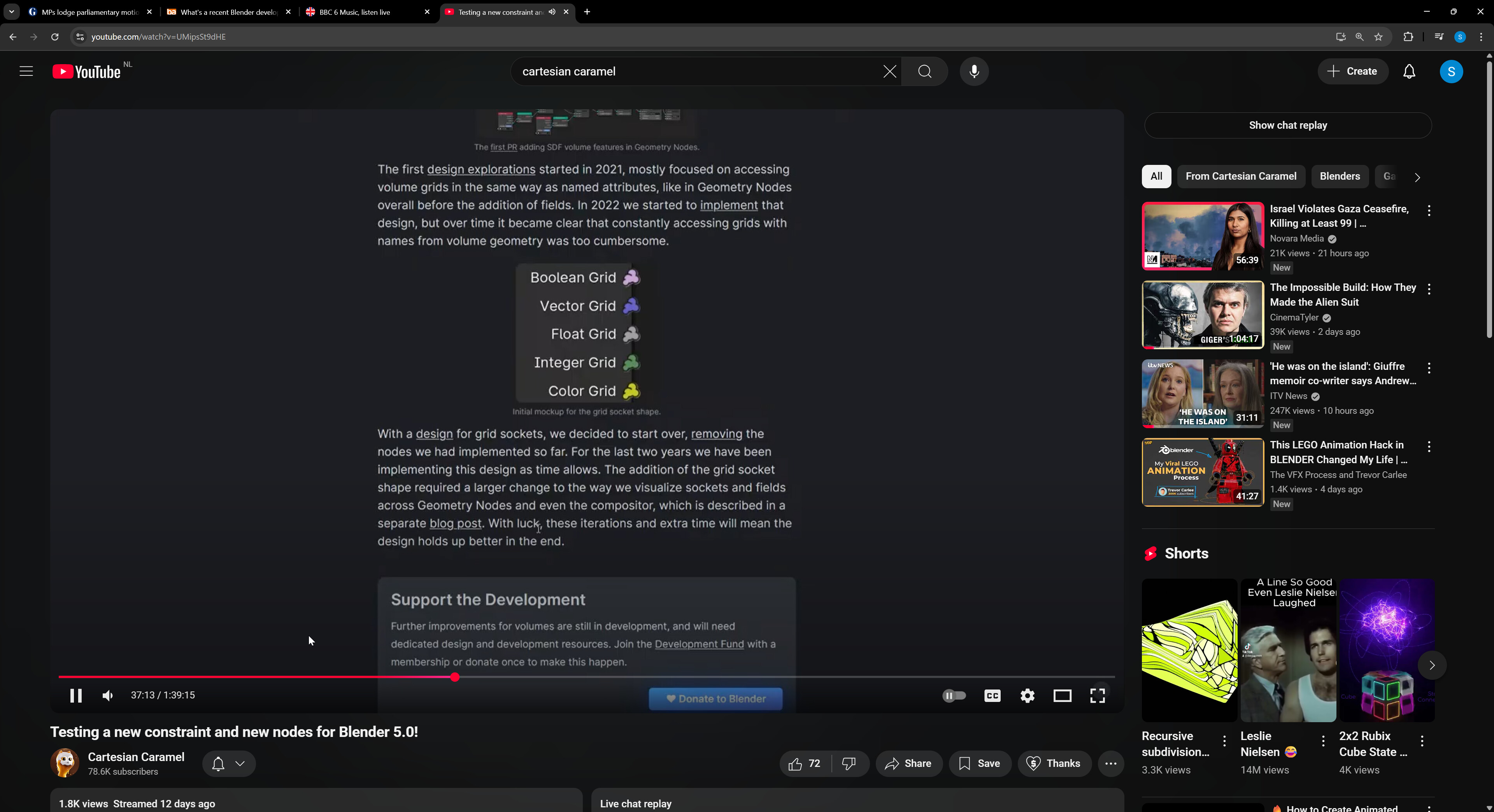Open options for the LEGO Animation Hack video
The width and height of the screenshot is (1494, 812).
pyautogui.click(x=1429, y=447)
